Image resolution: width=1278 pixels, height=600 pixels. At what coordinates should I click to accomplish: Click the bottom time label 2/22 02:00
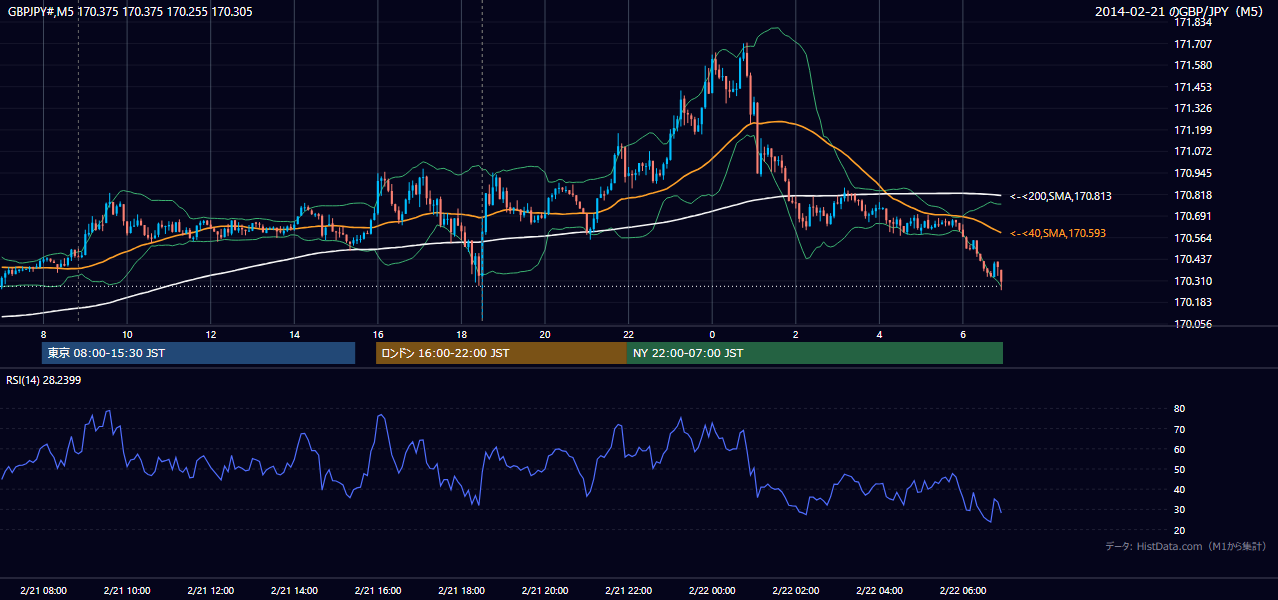pyautogui.click(x=795, y=591)
